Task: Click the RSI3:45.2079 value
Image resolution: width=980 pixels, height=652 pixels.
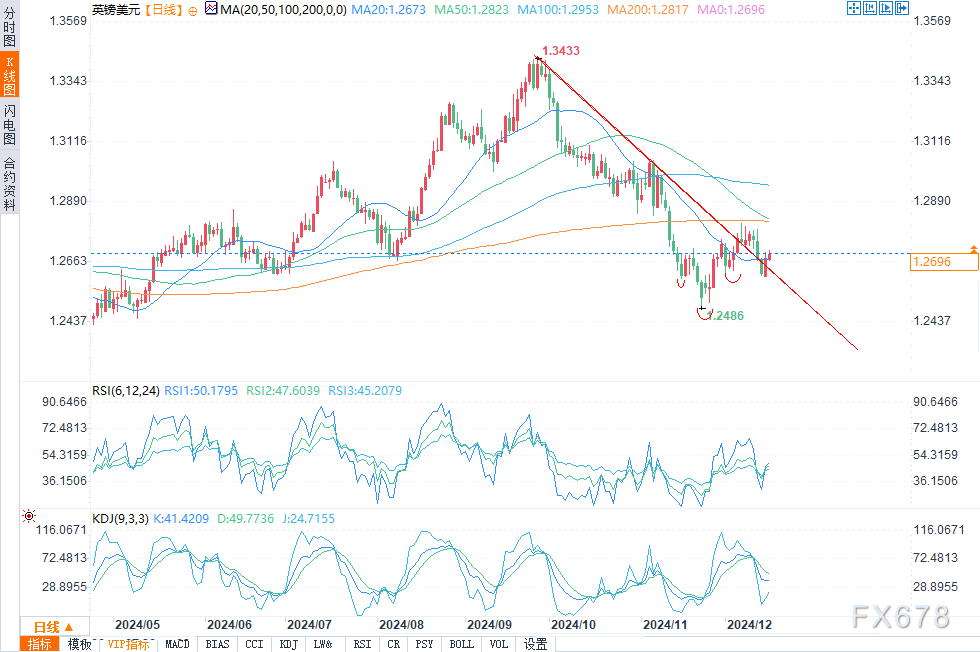Action: (x=365, y=391)
